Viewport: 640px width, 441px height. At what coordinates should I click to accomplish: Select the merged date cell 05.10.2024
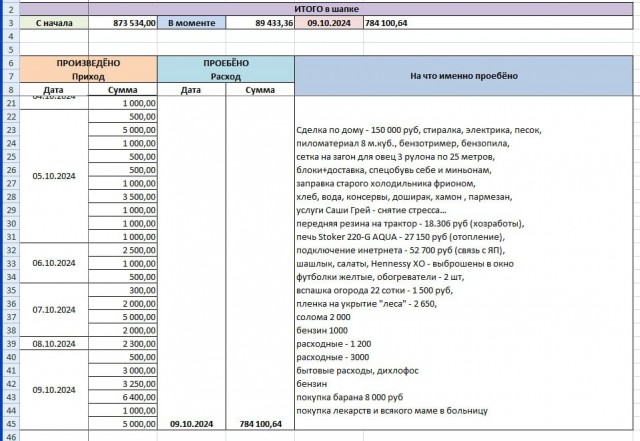[54, 176]
